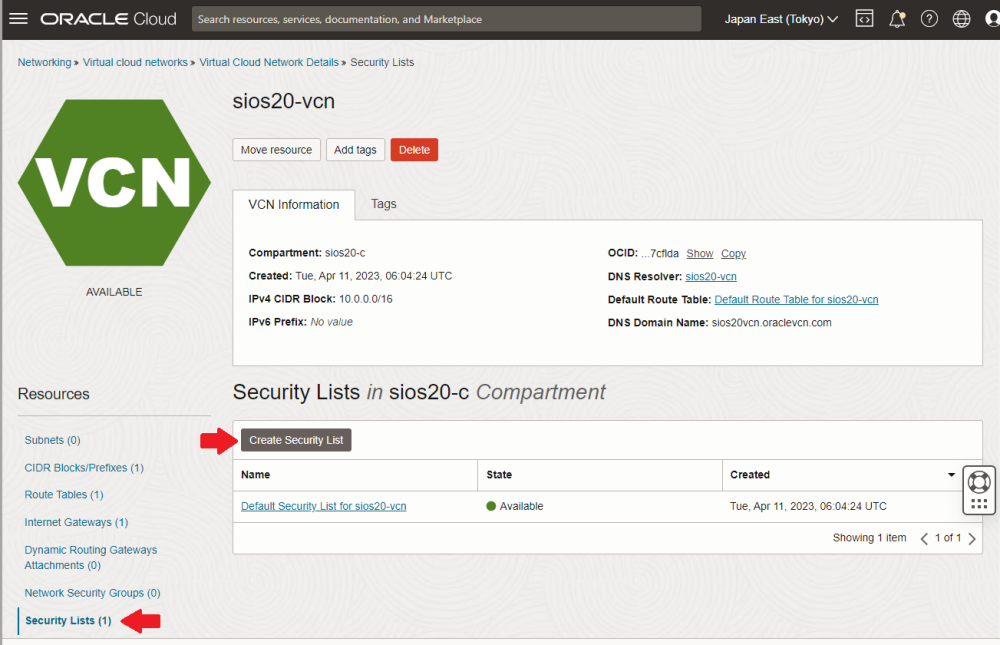The image size is (1000, 645).
Task: Click the DNS Domain Name value
Action: click(772, 322)
